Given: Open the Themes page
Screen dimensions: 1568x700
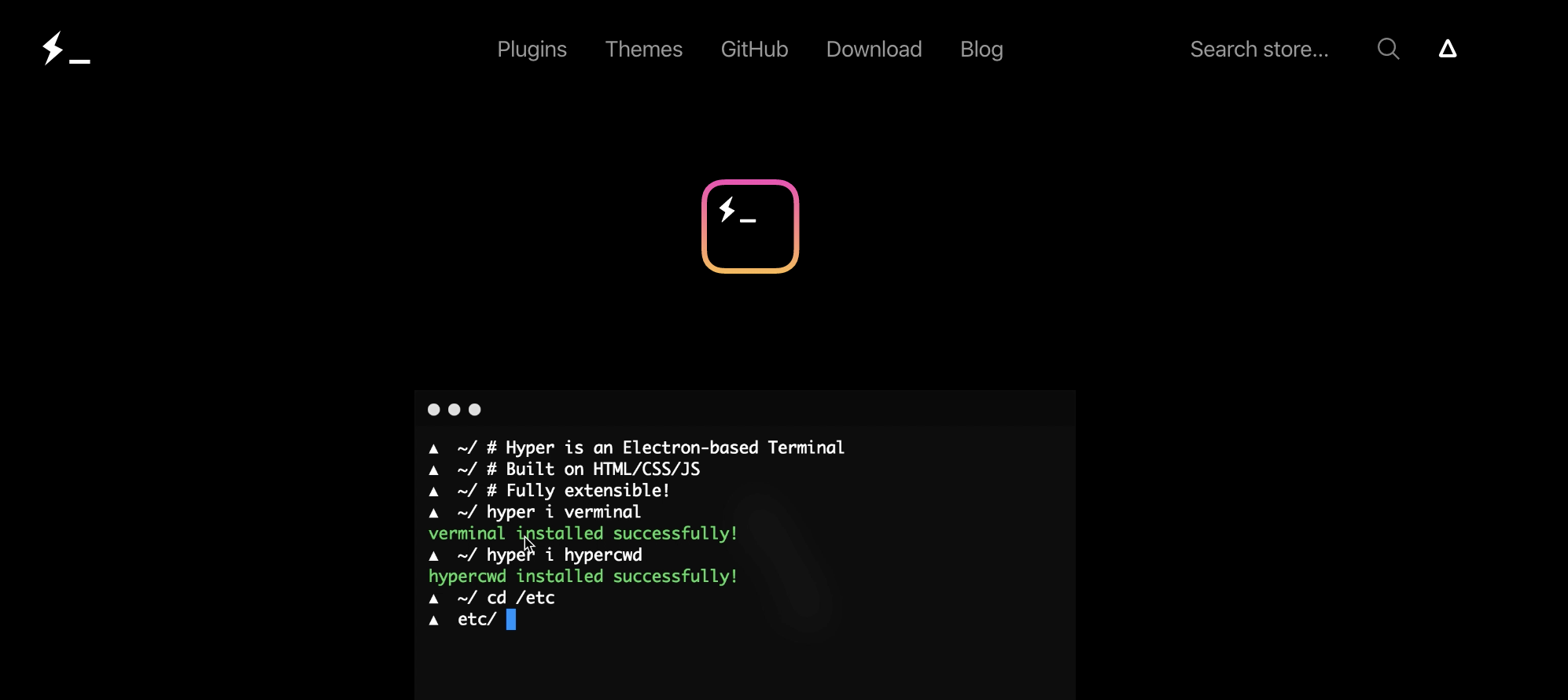Looking at the screenshot, I should pos(643,49).
